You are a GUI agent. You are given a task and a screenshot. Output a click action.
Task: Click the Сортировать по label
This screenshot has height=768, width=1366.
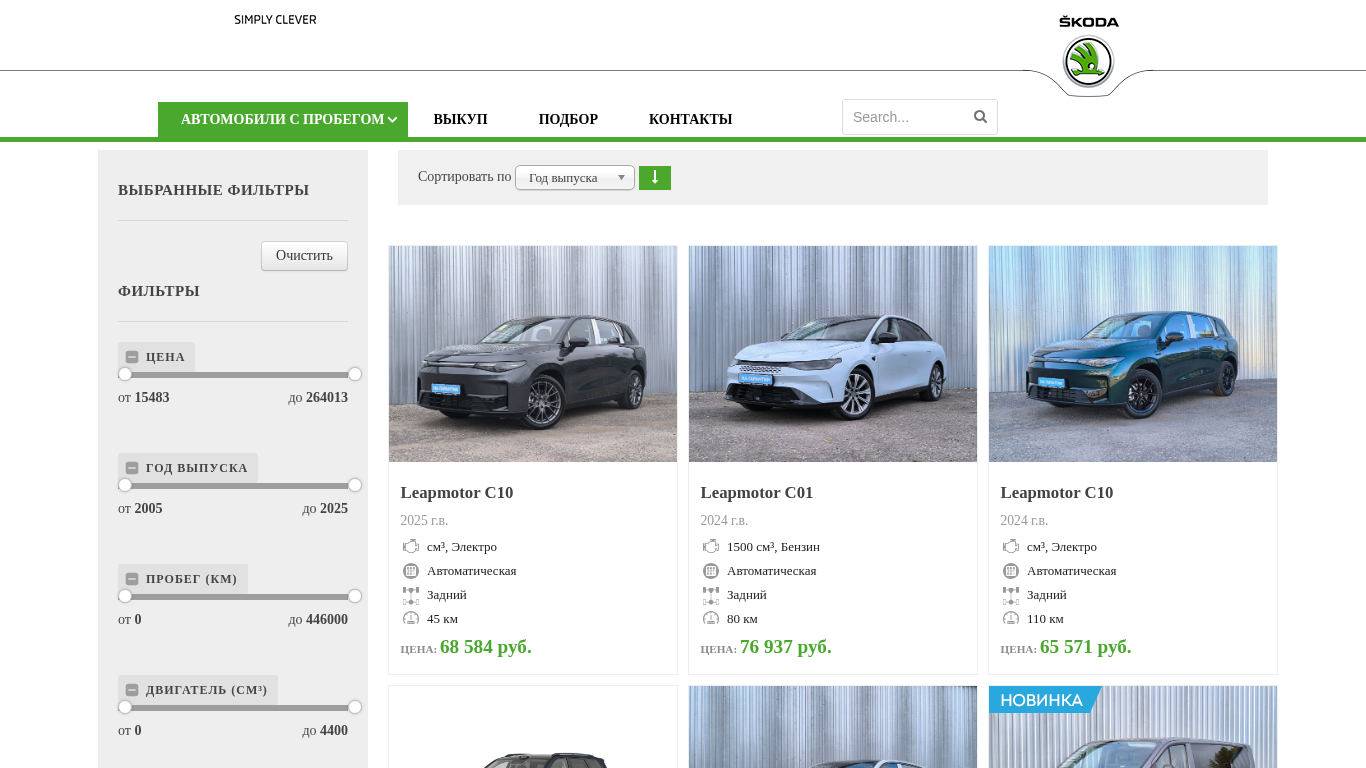[465, 177]
